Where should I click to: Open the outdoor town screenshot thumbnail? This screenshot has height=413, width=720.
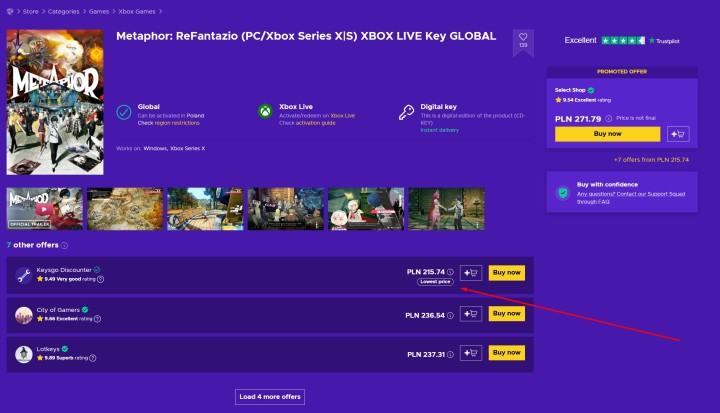pos(205,209)
